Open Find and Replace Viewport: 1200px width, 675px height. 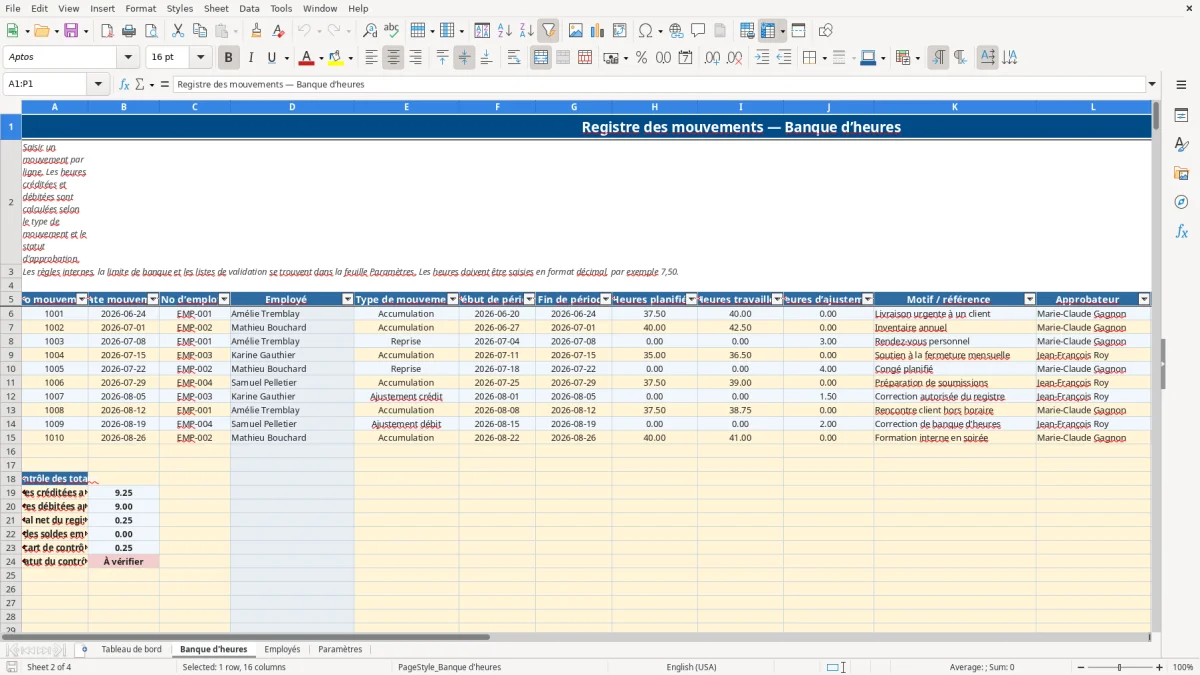[370, 31]
